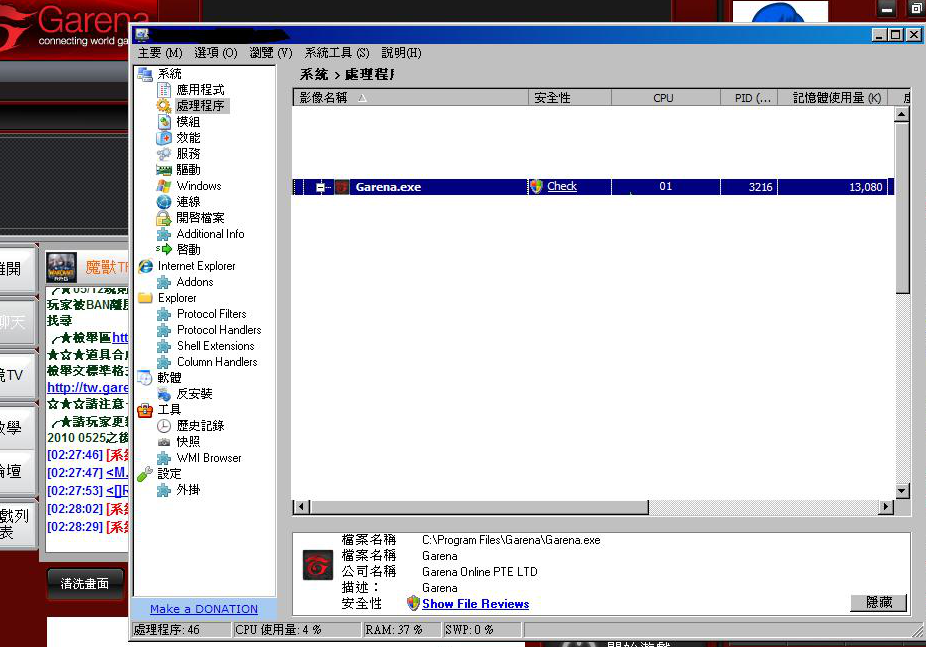Open the 連線 globe icon

click(x=164, y=202)
